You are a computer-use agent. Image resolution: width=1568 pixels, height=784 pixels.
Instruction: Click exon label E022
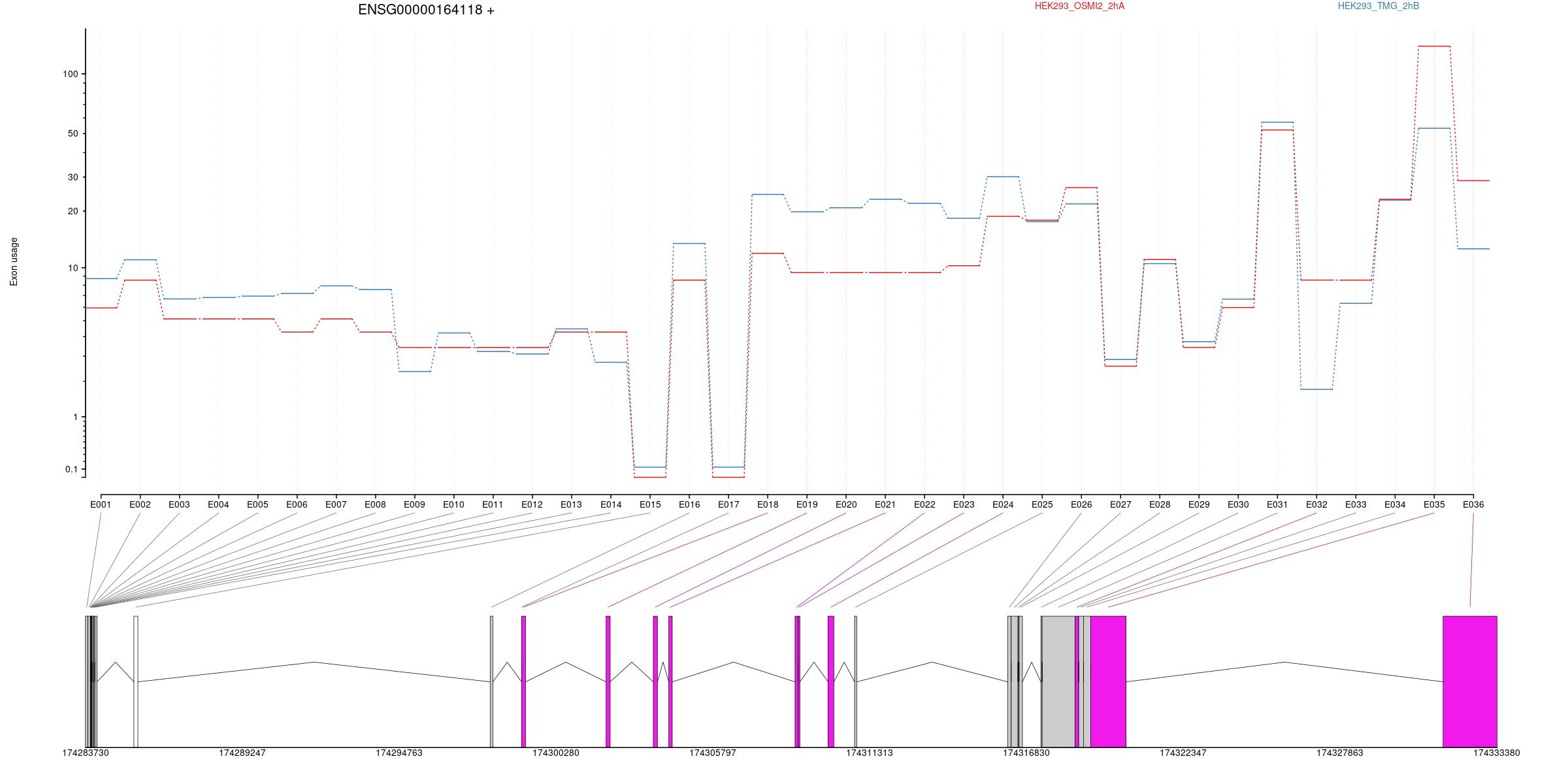[x=924, y=504]
